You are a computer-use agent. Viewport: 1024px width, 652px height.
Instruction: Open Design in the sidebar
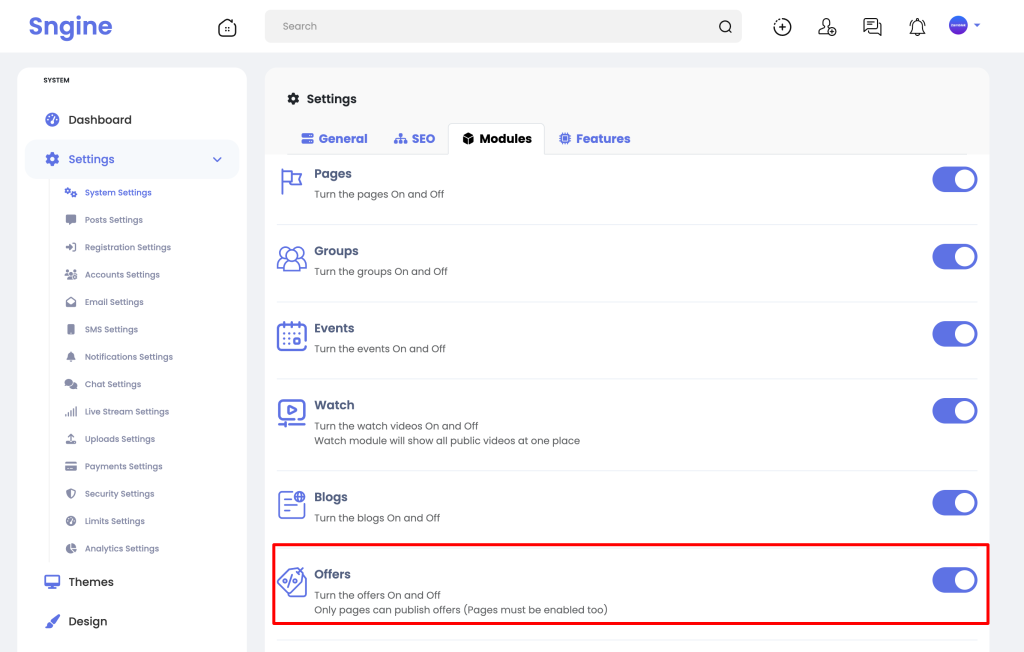coord(88,621)
